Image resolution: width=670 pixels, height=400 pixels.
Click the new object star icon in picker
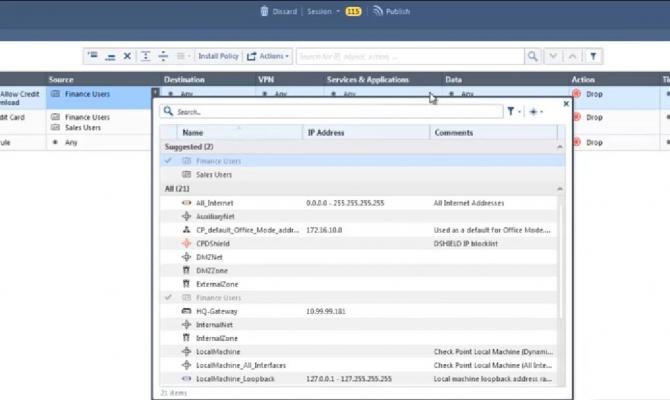pos(535,112)
